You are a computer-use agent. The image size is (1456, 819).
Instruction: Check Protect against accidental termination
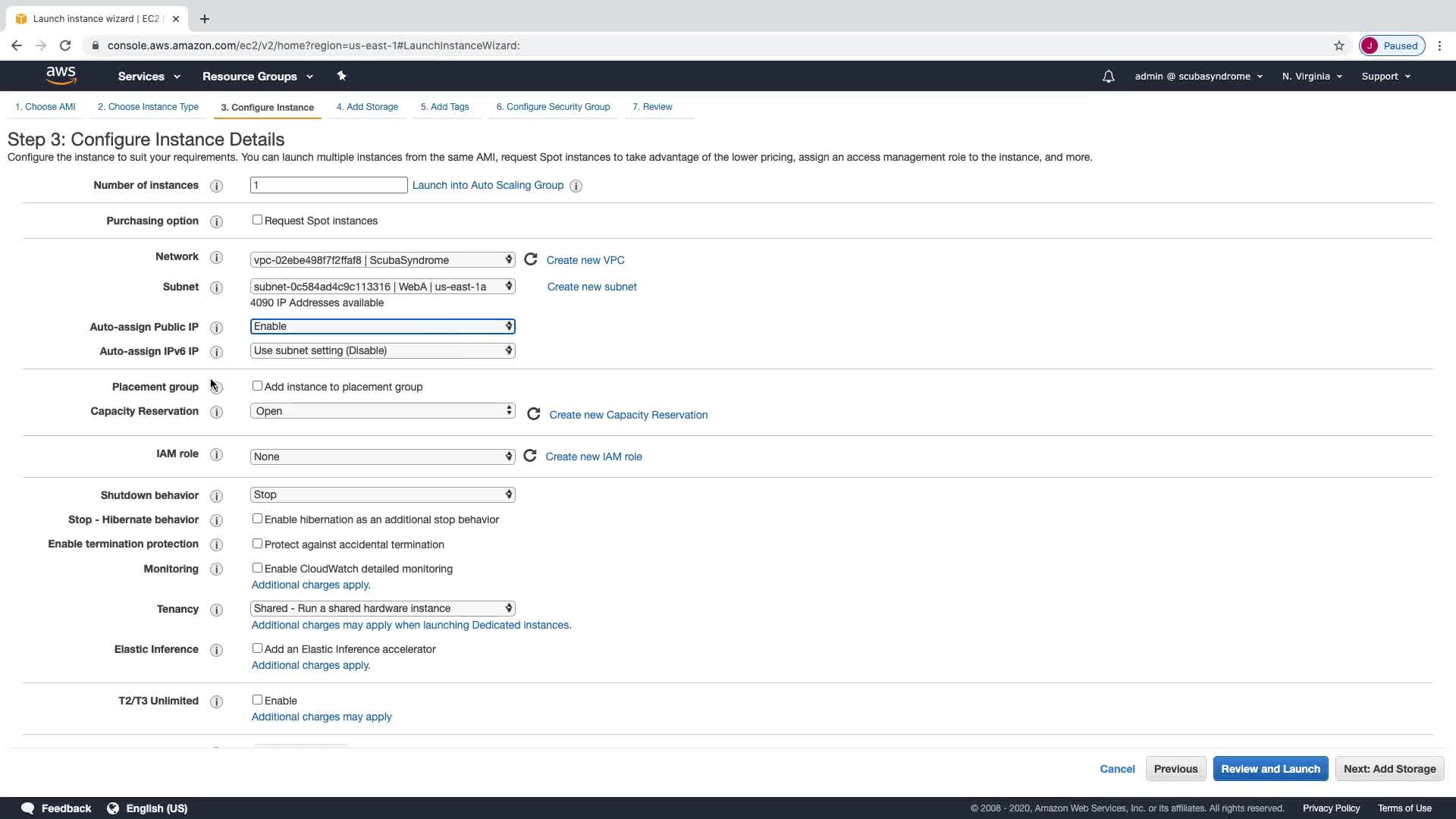257,544
